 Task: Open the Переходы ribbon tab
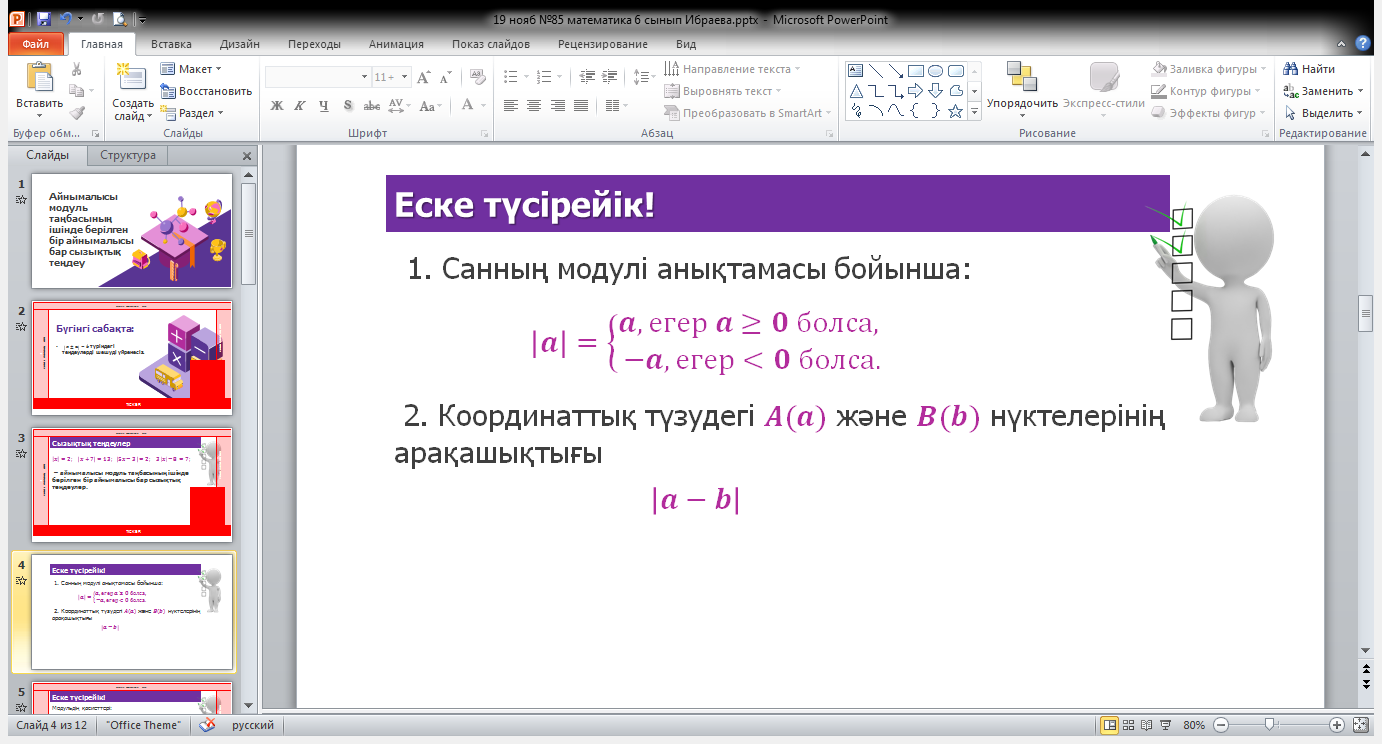[314, 44]
